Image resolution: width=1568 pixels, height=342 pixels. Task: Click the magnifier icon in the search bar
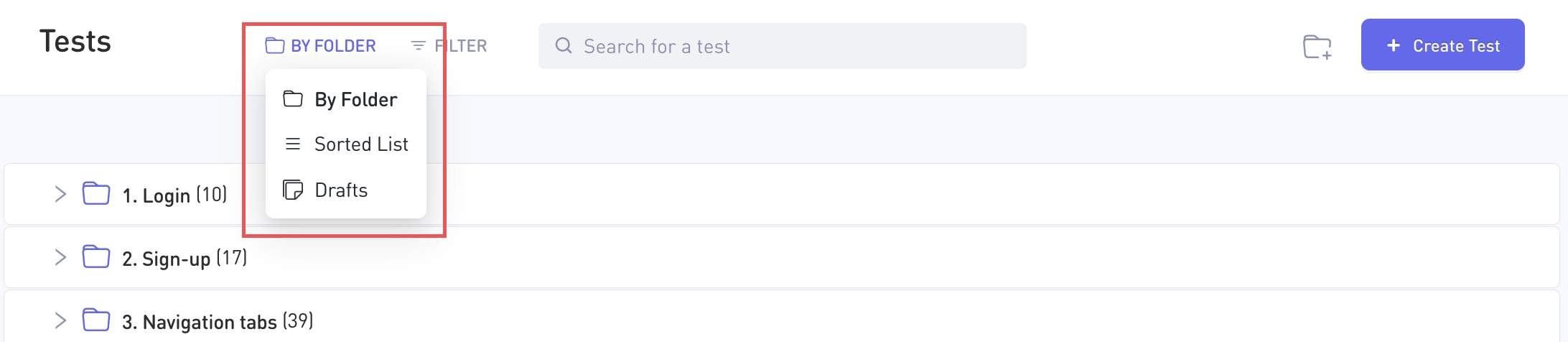tap(564, 46)
